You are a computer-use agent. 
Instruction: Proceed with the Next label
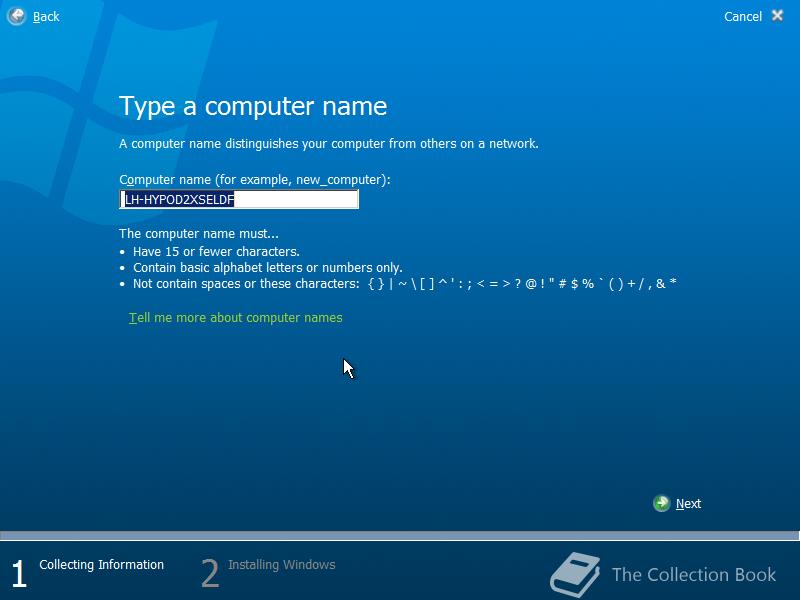click(688, 504)
